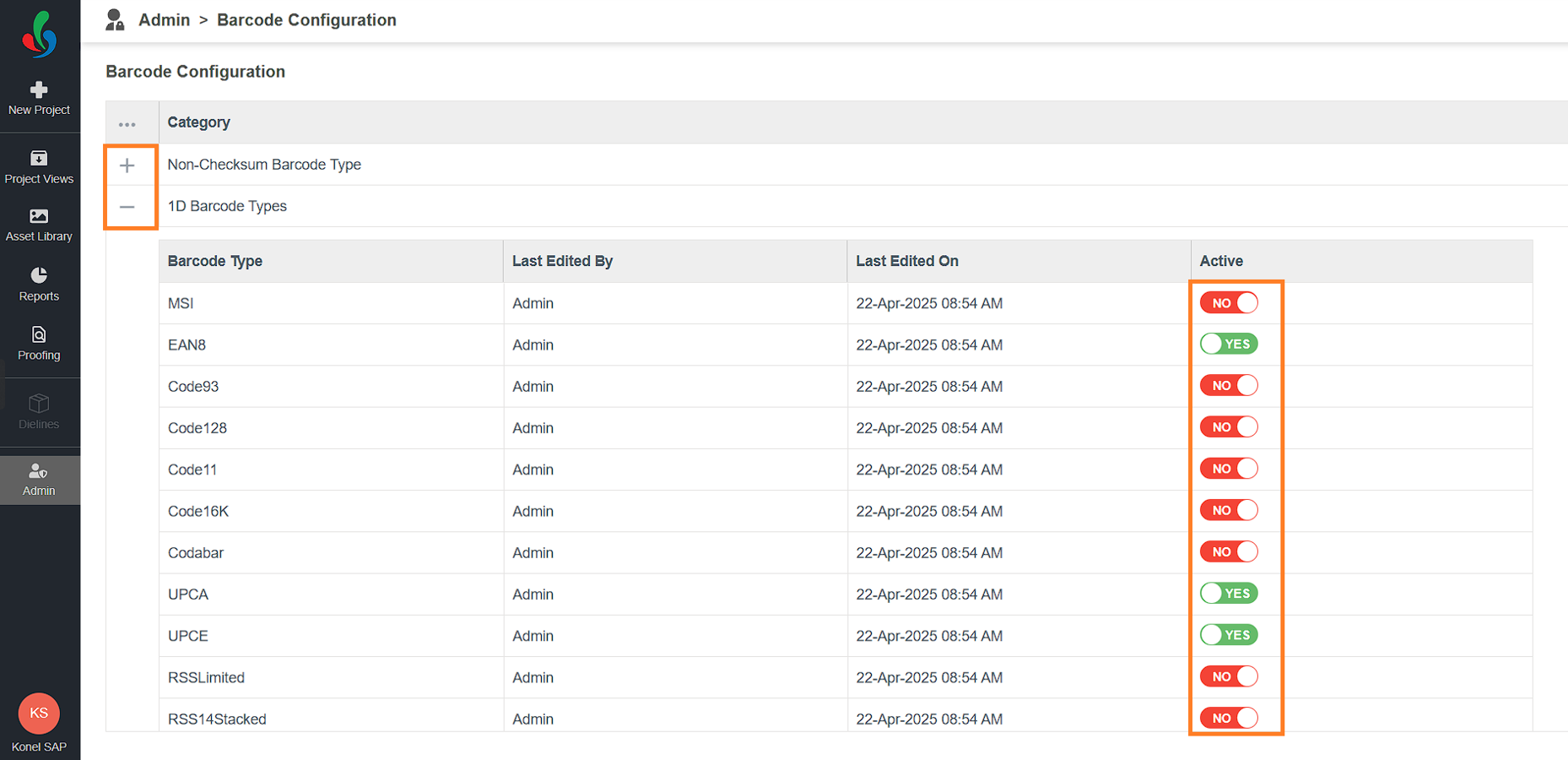Click Admin editor cell in MSI row

tap(675, 303)
